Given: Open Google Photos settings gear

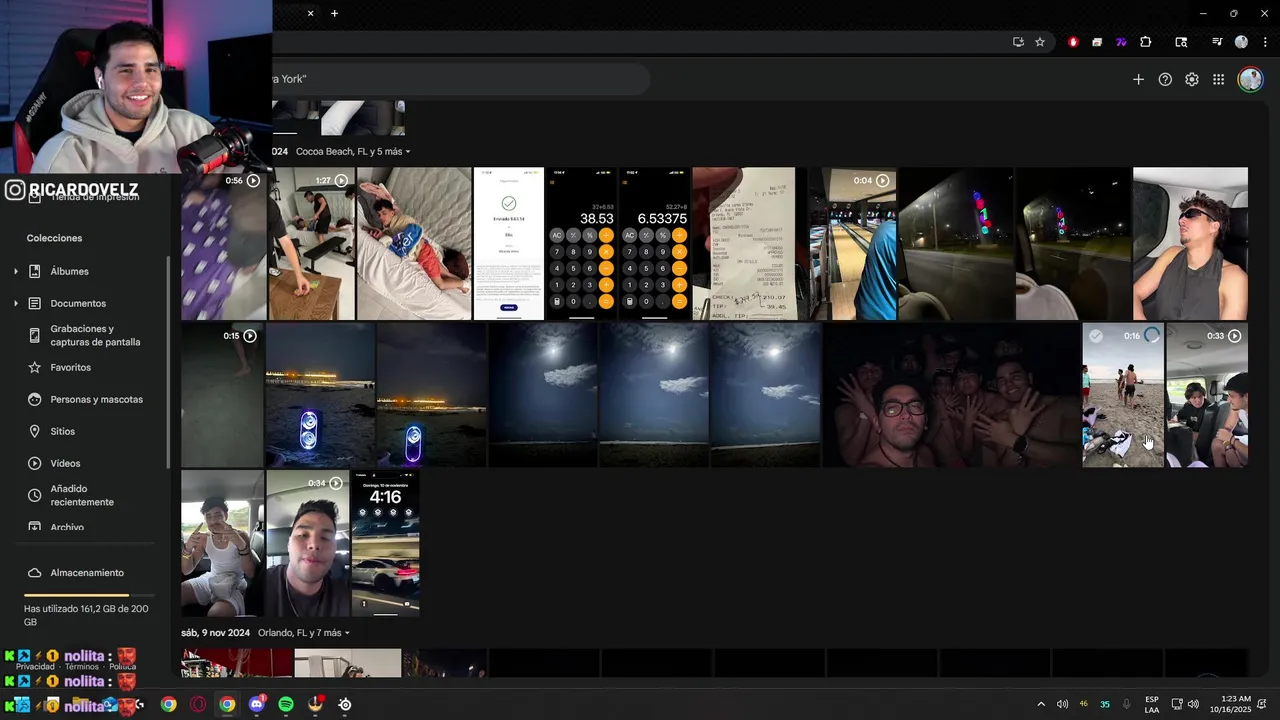Looking at the screenshot, I should pyautogui.click(x=1192, y=80).
